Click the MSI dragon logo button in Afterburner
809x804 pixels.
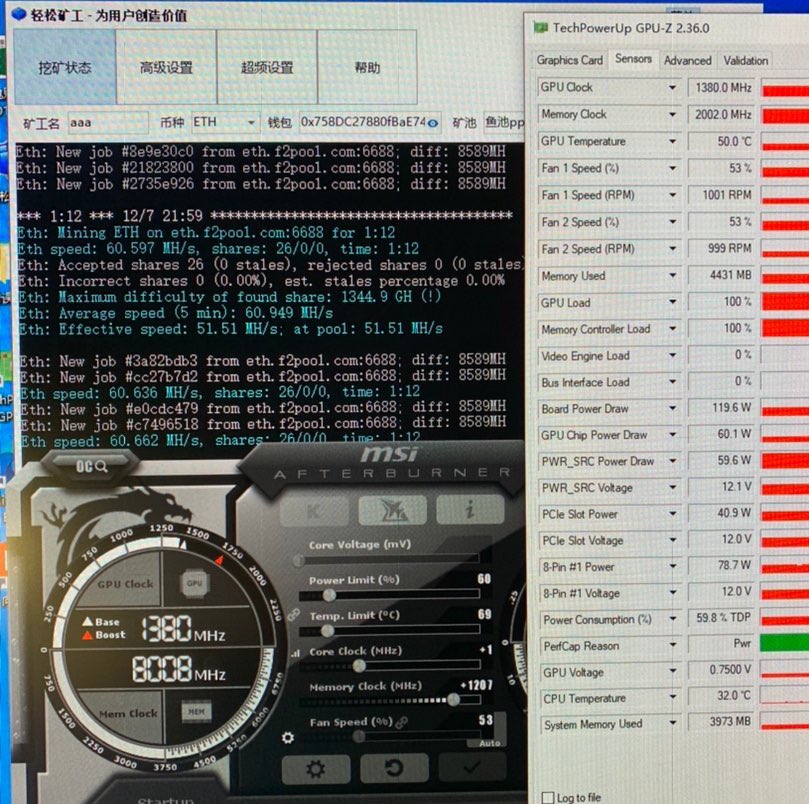[x=393, y=510]
